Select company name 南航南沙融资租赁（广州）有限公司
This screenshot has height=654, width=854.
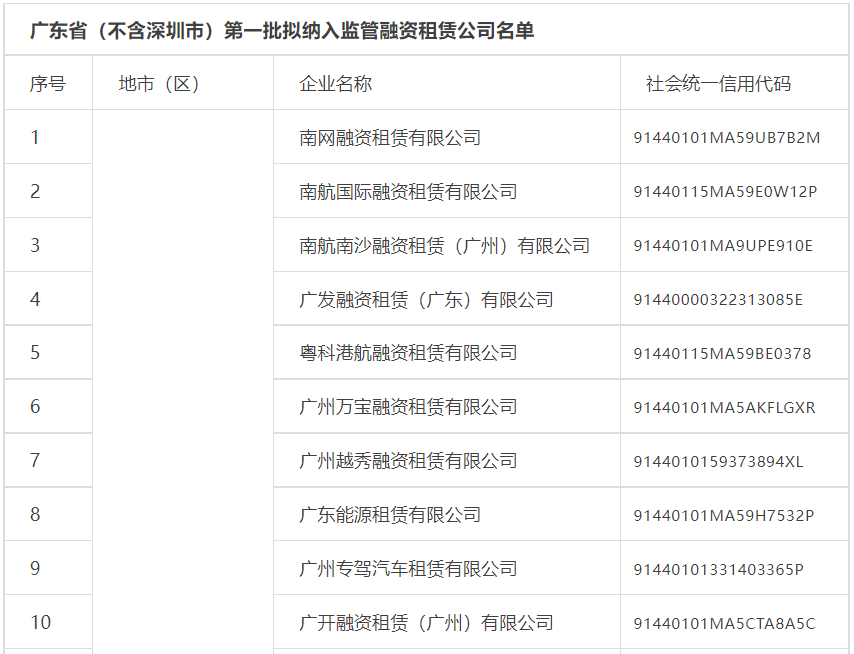pyautogui.click(x=444, y=246)
